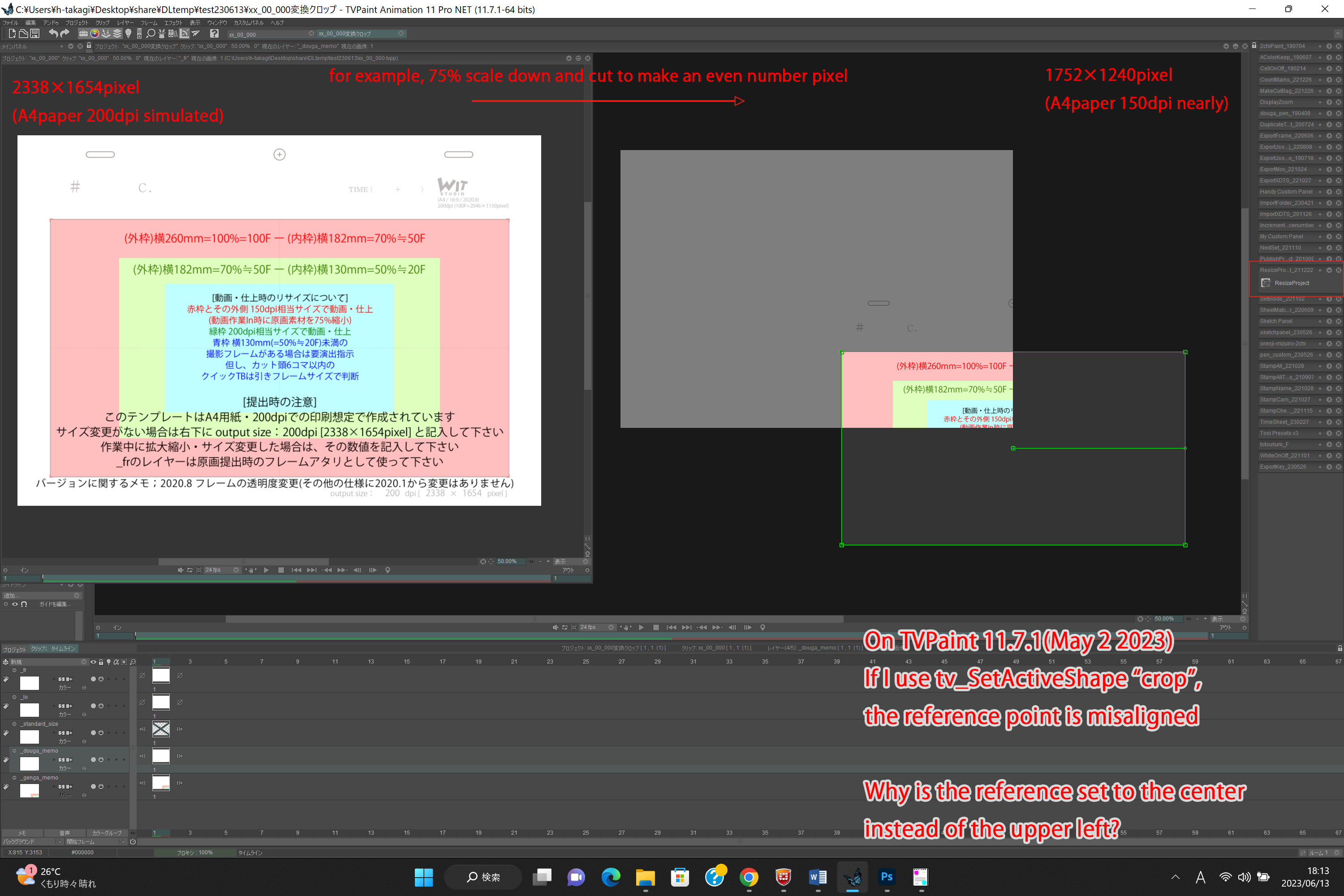The image size is (1344, 896).
Task: Switch to the プロジェクト tab in timeline
Action: pos(14,649)
